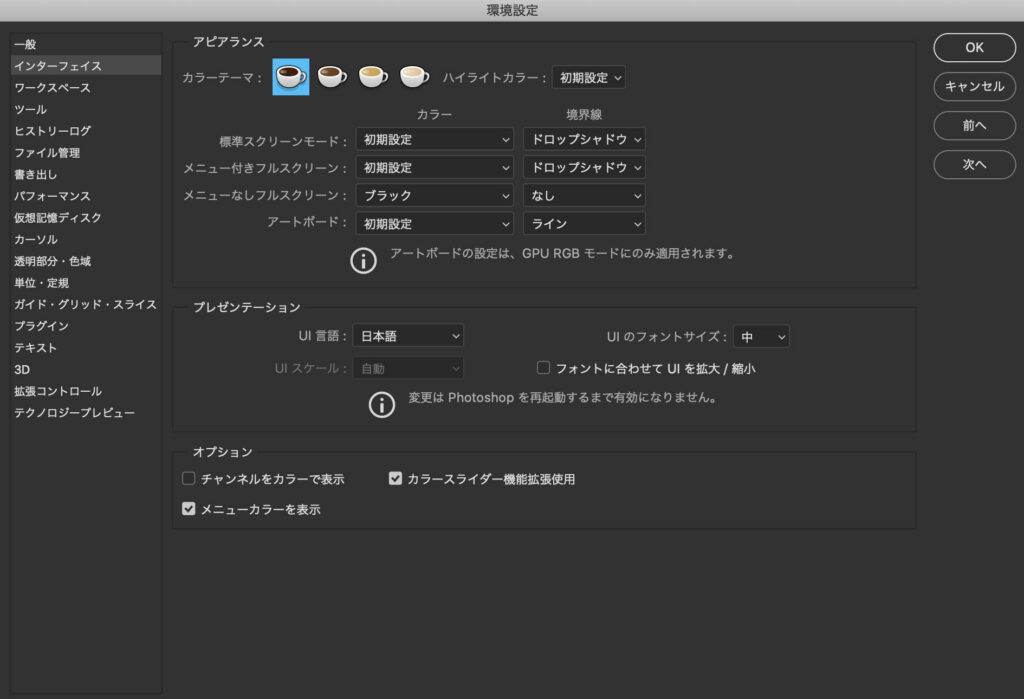Select the medium gray coffee cup theme

373,77
